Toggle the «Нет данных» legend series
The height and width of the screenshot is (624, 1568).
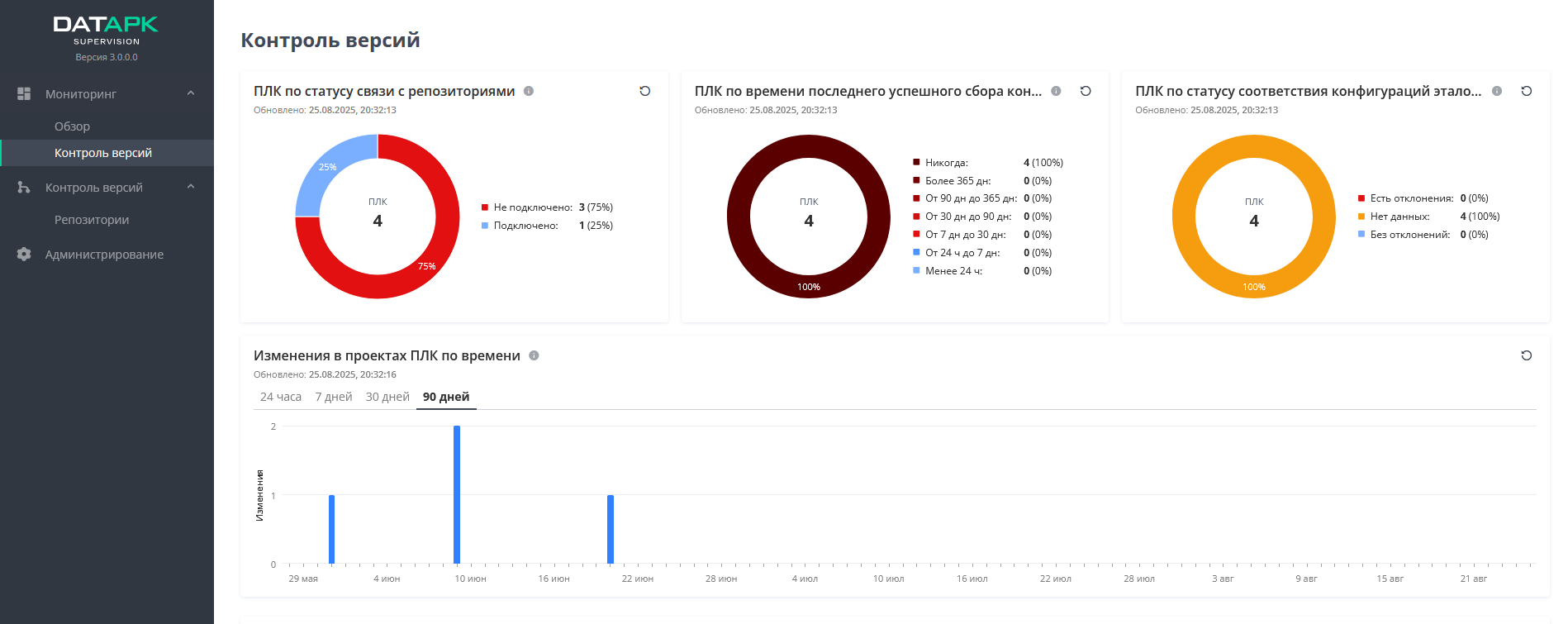point(1399,217)
